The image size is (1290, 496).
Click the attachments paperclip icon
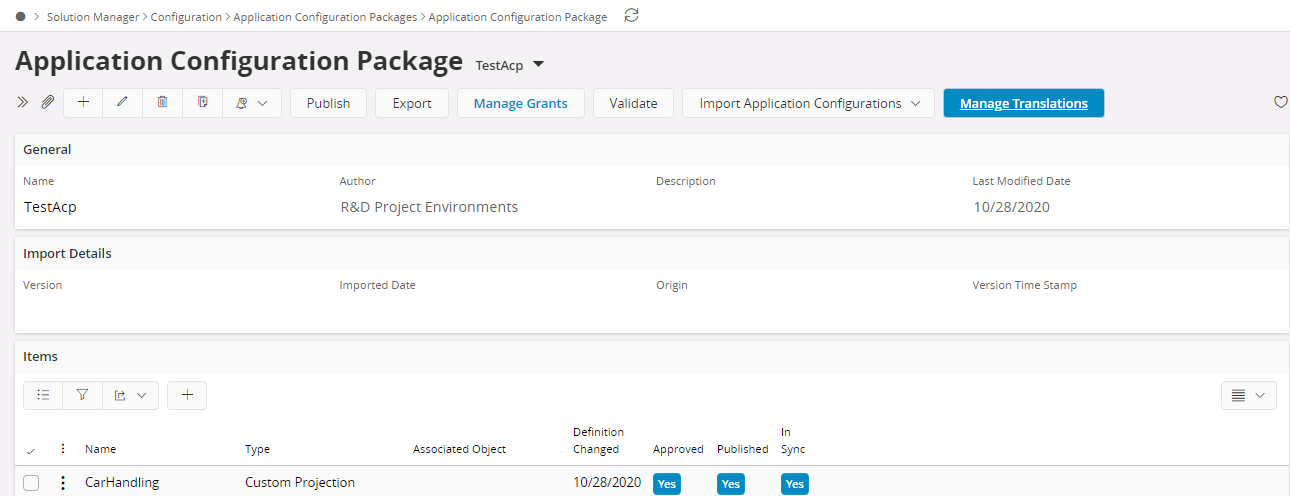47,103
